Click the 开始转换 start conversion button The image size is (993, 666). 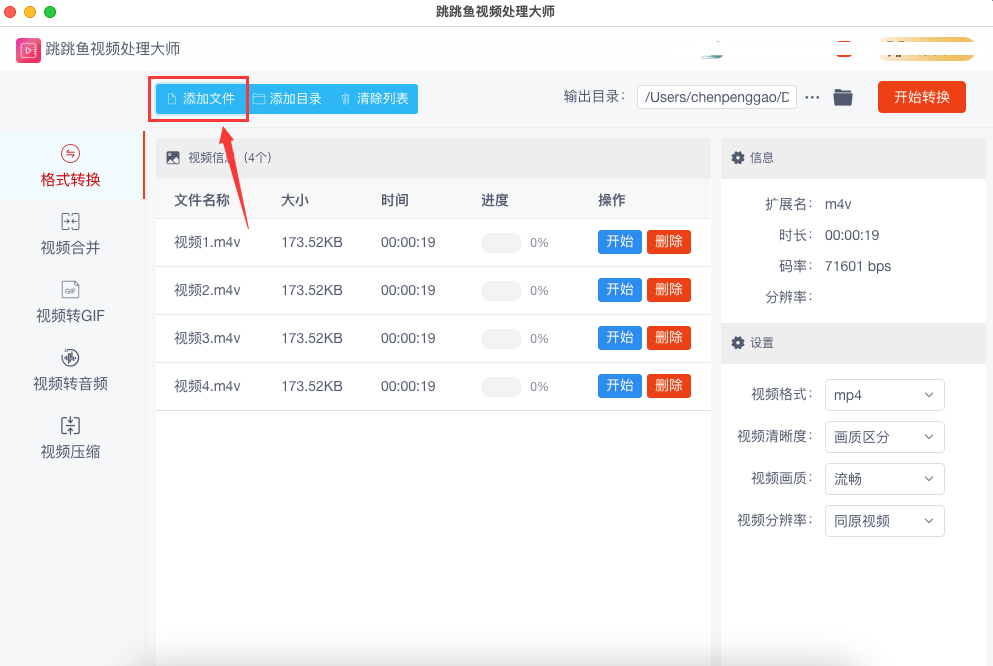pyautogui.click(x=921, y=97)
